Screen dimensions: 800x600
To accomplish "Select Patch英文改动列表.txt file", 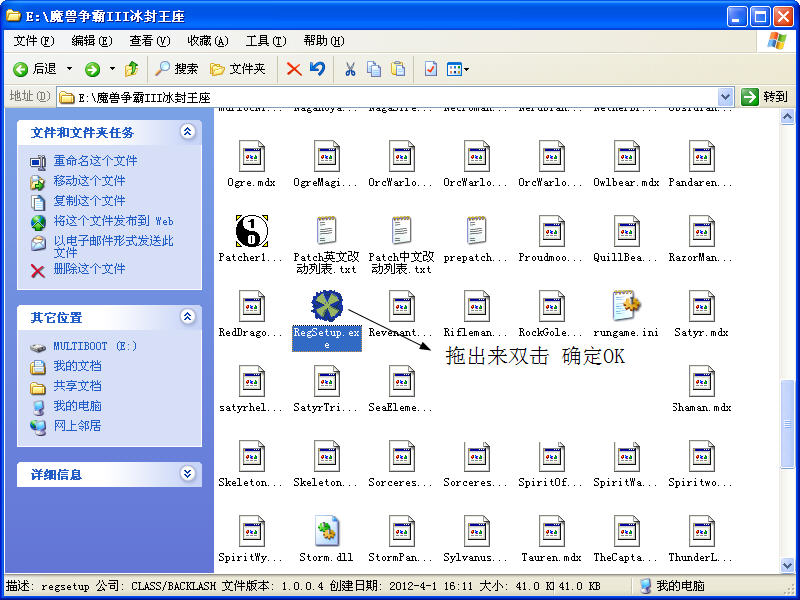I will tap(327, 231).
